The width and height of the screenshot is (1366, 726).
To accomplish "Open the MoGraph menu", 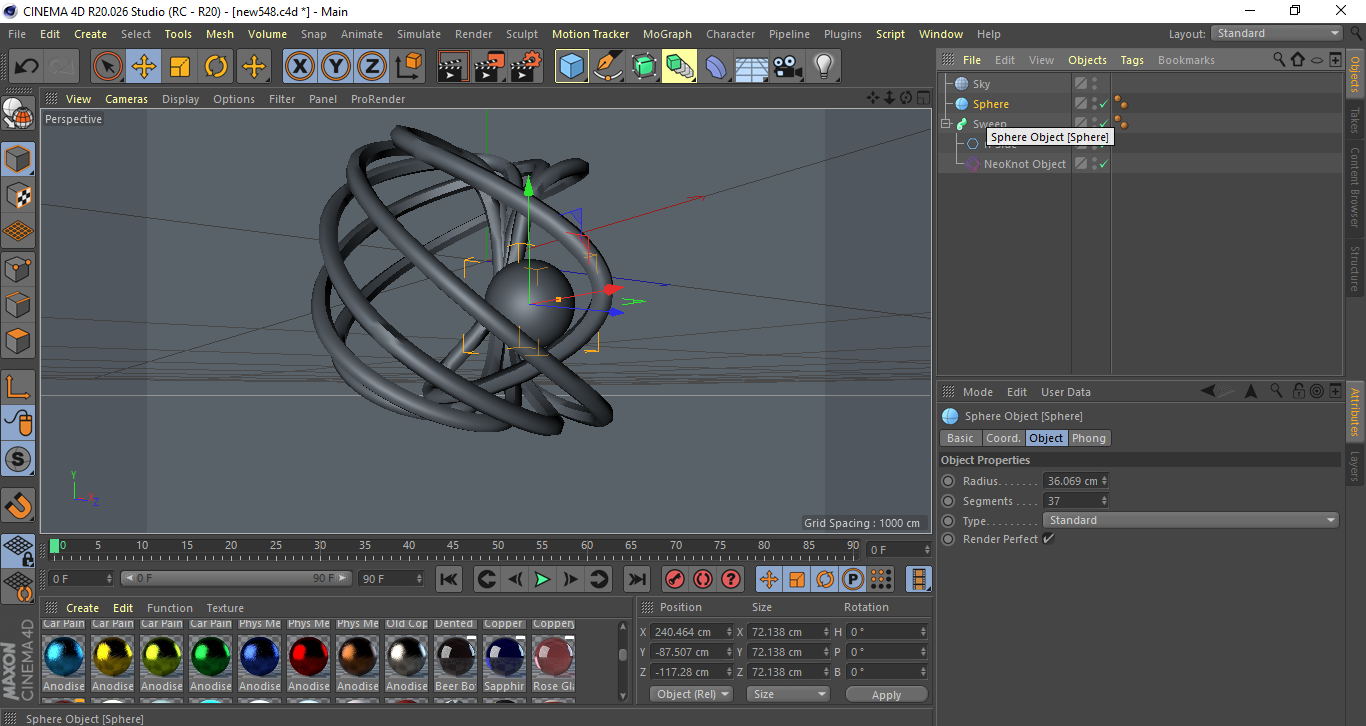I will tap(667, 34).
